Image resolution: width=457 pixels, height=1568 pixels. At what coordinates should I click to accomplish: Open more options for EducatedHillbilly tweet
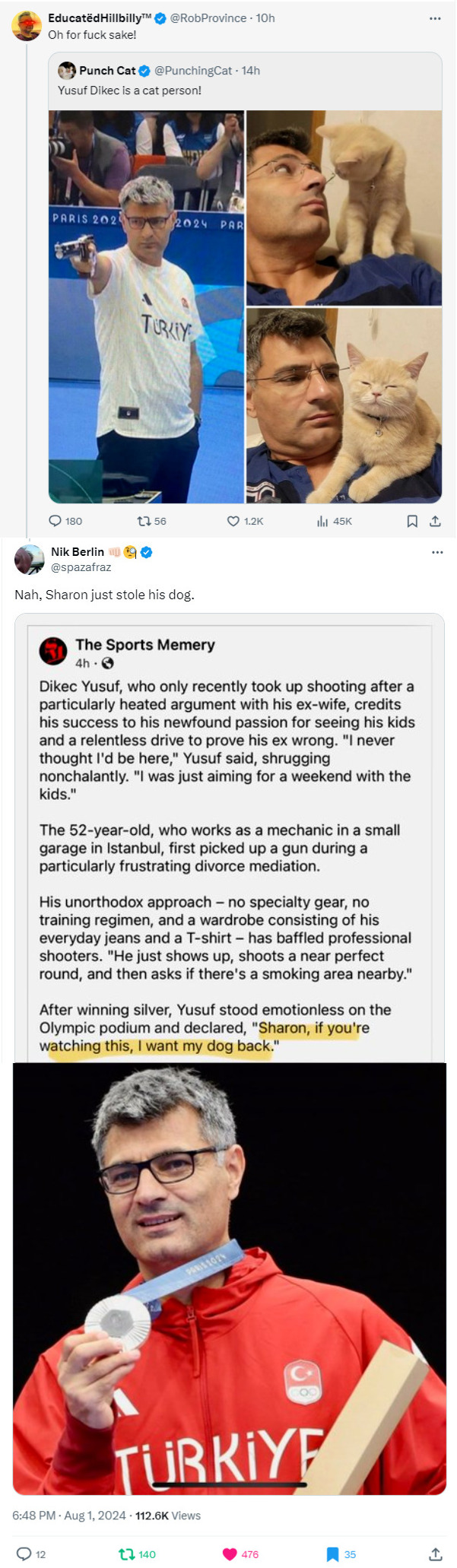click(x=435, y=18)
